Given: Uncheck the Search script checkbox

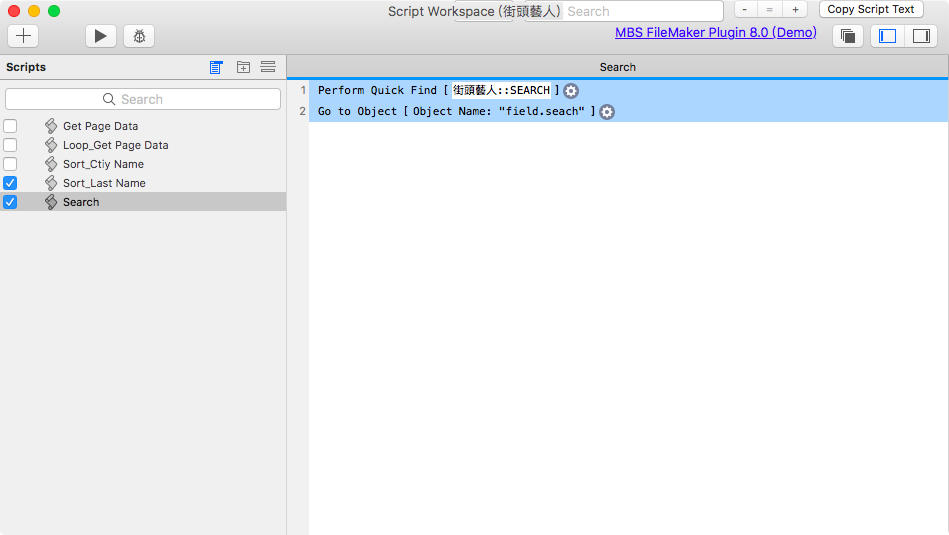Looking at the screenshot, I should [10, 202].
